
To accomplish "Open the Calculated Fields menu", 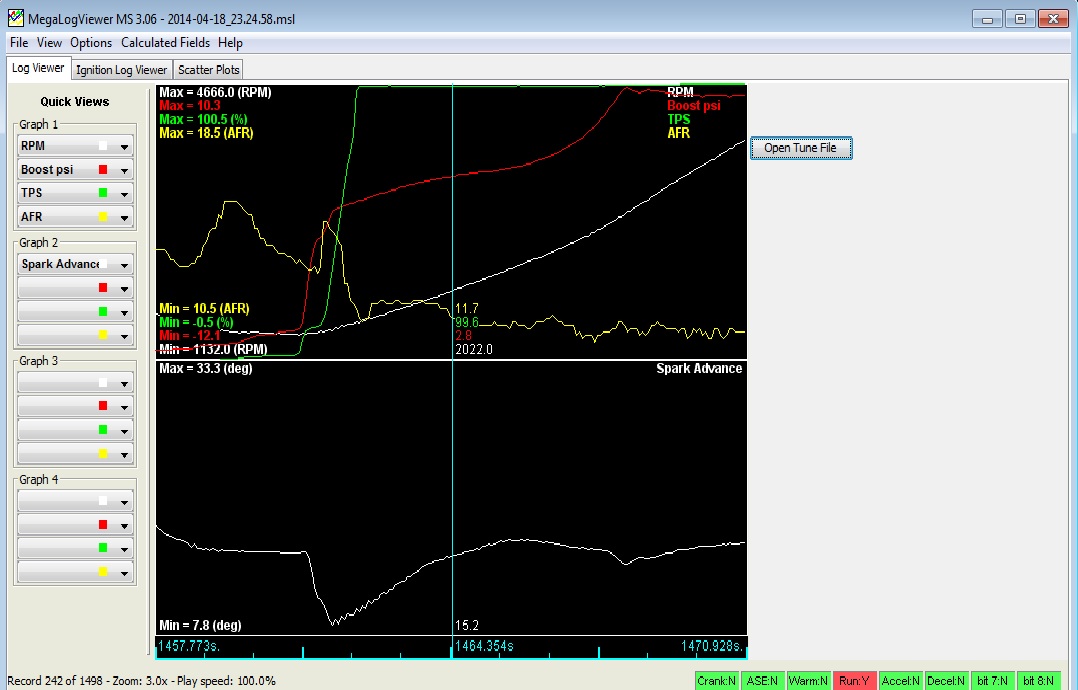I will click(x=165, y=43).
